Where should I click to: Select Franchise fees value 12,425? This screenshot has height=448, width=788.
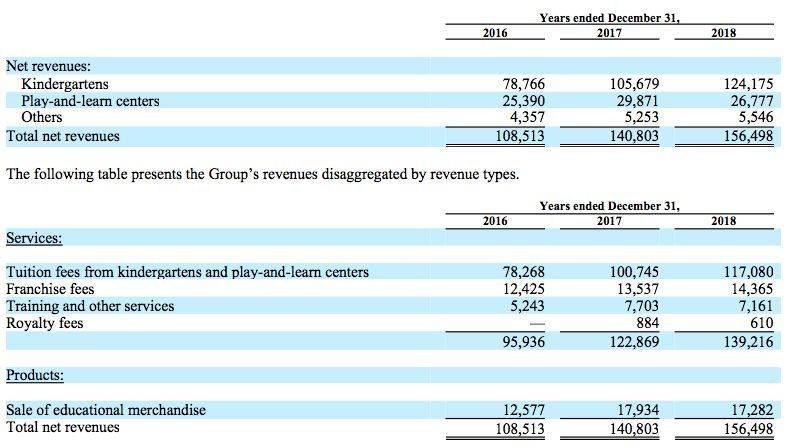(524, 289)
